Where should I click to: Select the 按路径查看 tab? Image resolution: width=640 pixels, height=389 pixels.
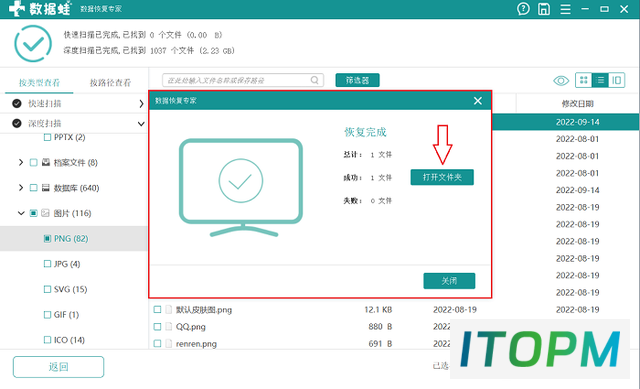coord(110,83)
